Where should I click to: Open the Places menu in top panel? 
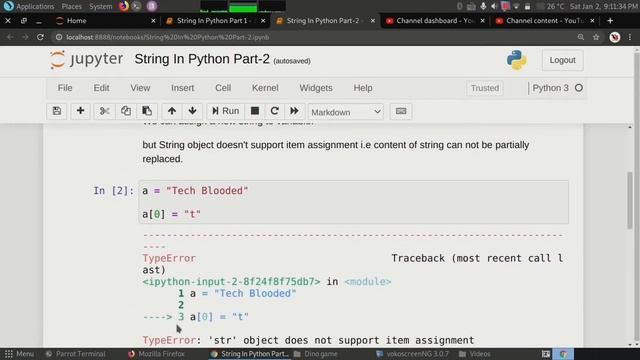coord(71,6)
